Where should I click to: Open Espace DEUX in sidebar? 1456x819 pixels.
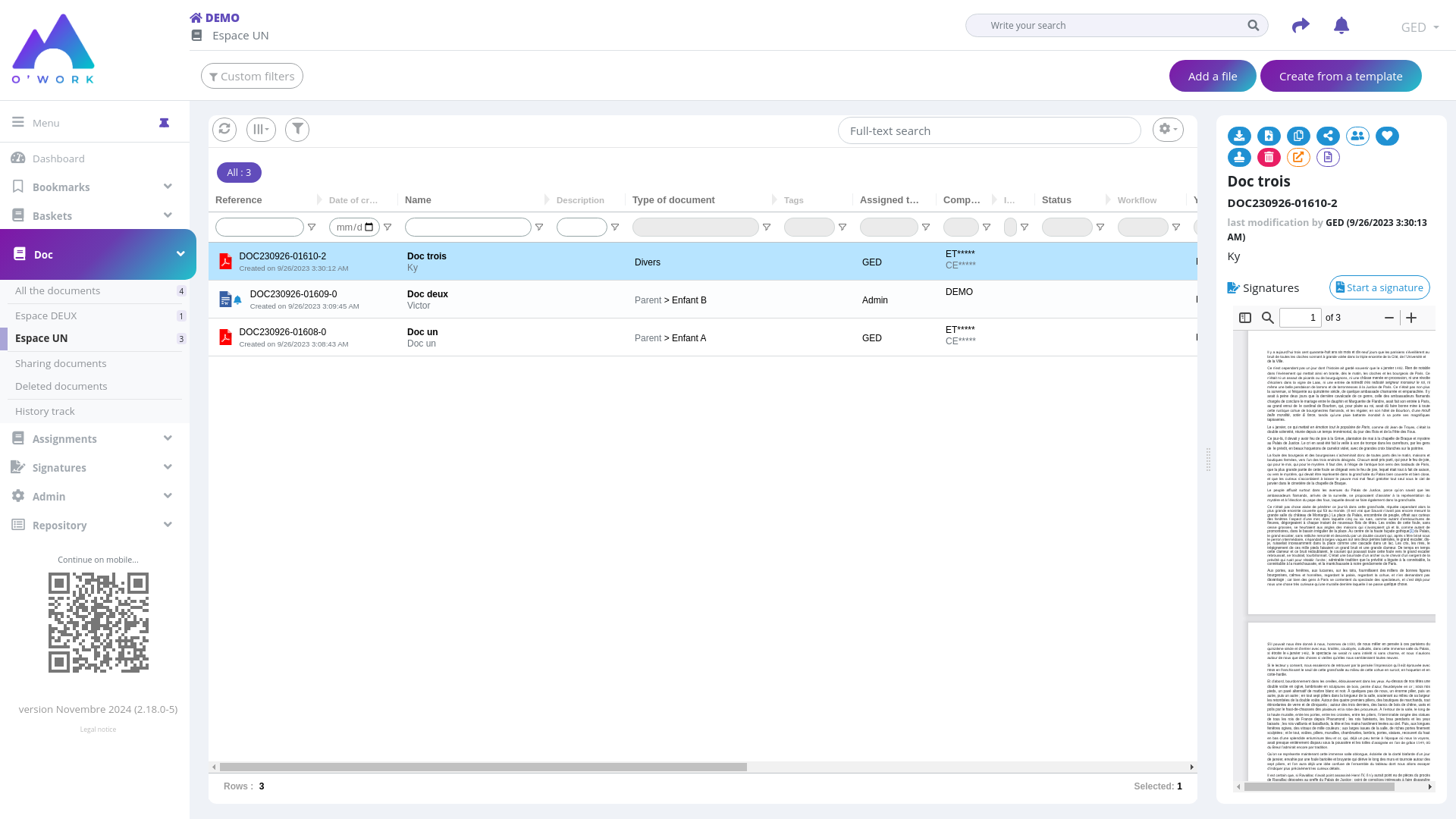46,315
